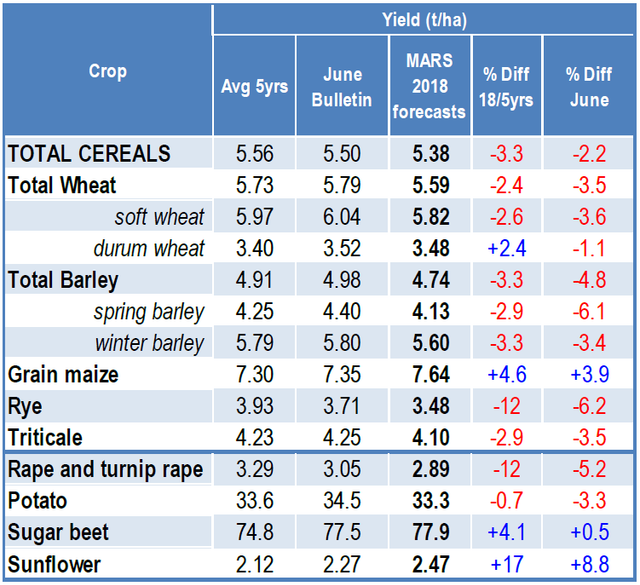Click the MARS 2018 forecasts header

click(x=429, y=87)
